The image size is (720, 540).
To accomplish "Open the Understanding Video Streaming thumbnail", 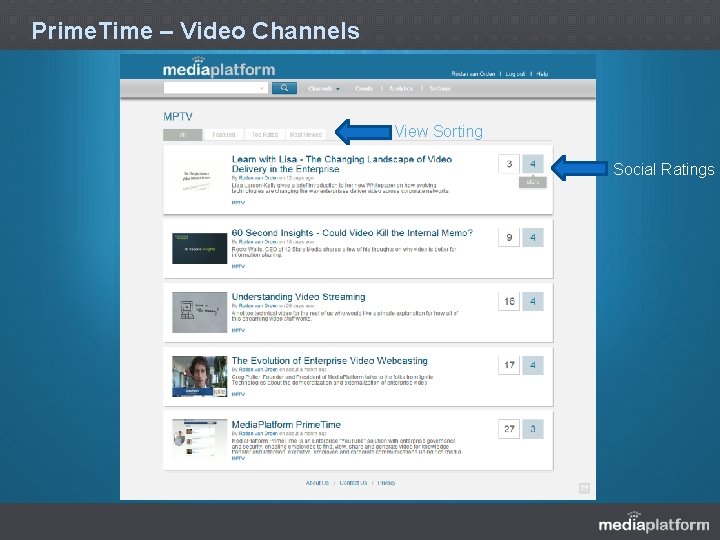I will [199, 312].
